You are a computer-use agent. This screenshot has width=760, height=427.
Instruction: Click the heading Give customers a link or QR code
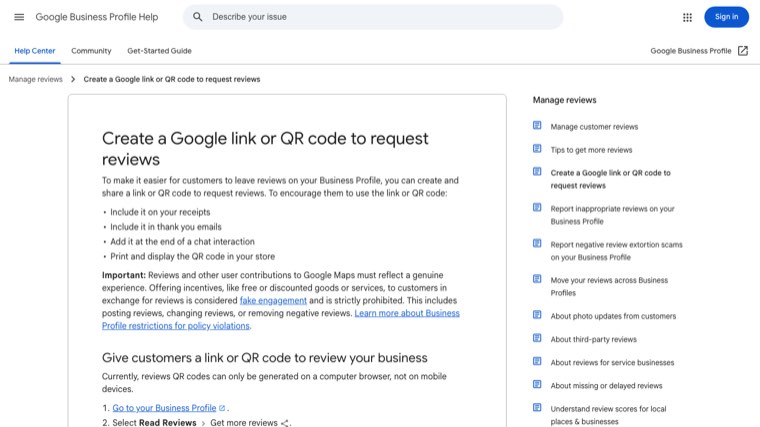point(265,358)
